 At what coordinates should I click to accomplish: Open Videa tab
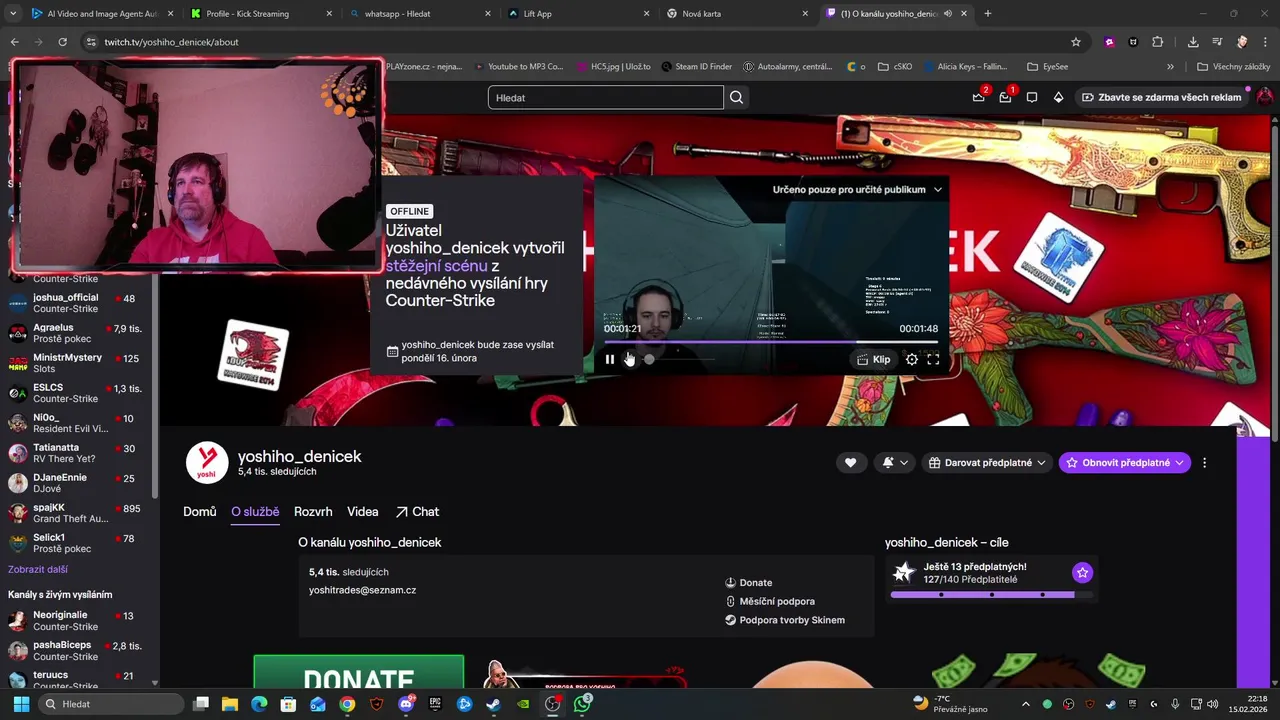pyautogui.click(x=363, y=511)
